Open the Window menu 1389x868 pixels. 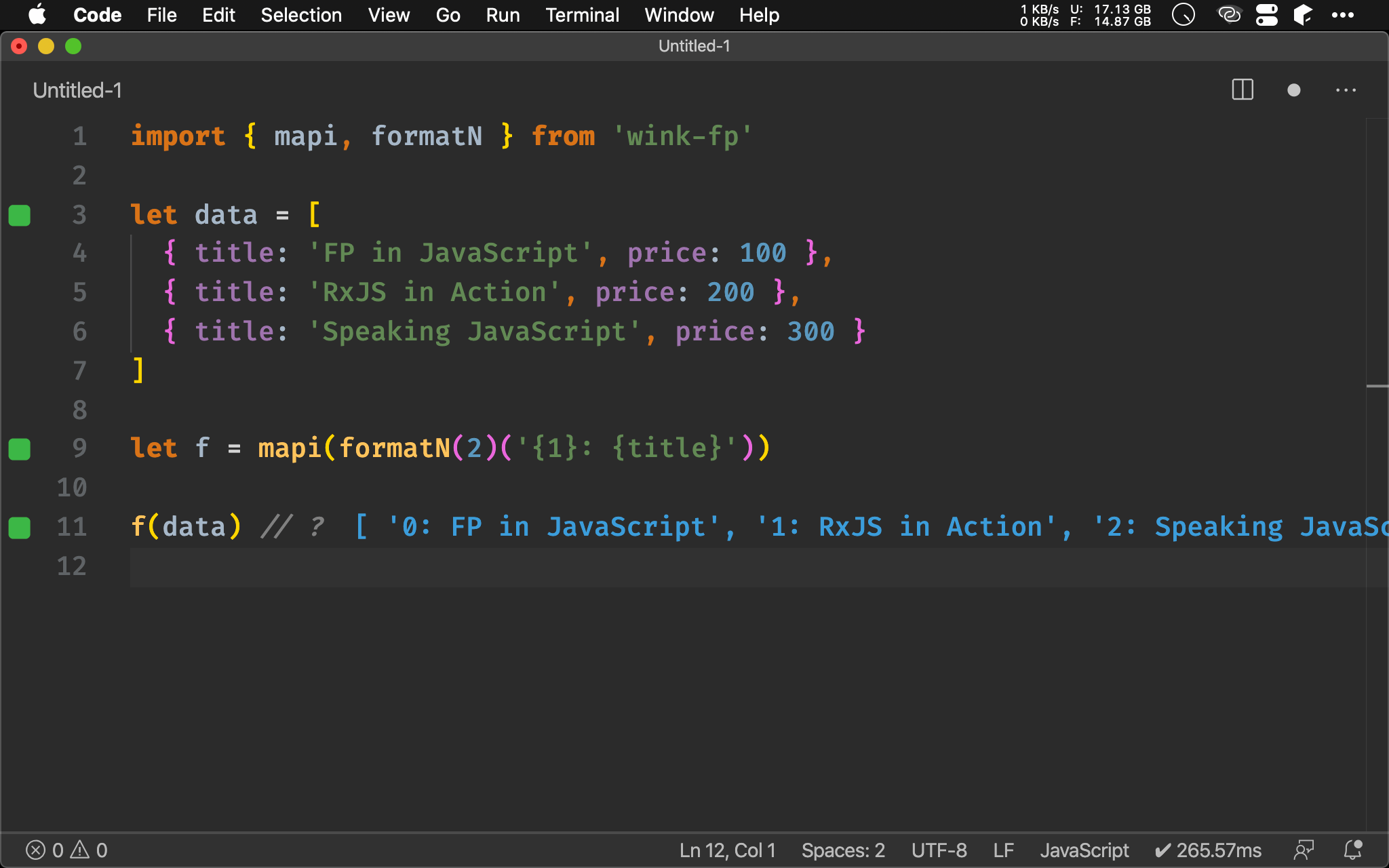[679, 15]
